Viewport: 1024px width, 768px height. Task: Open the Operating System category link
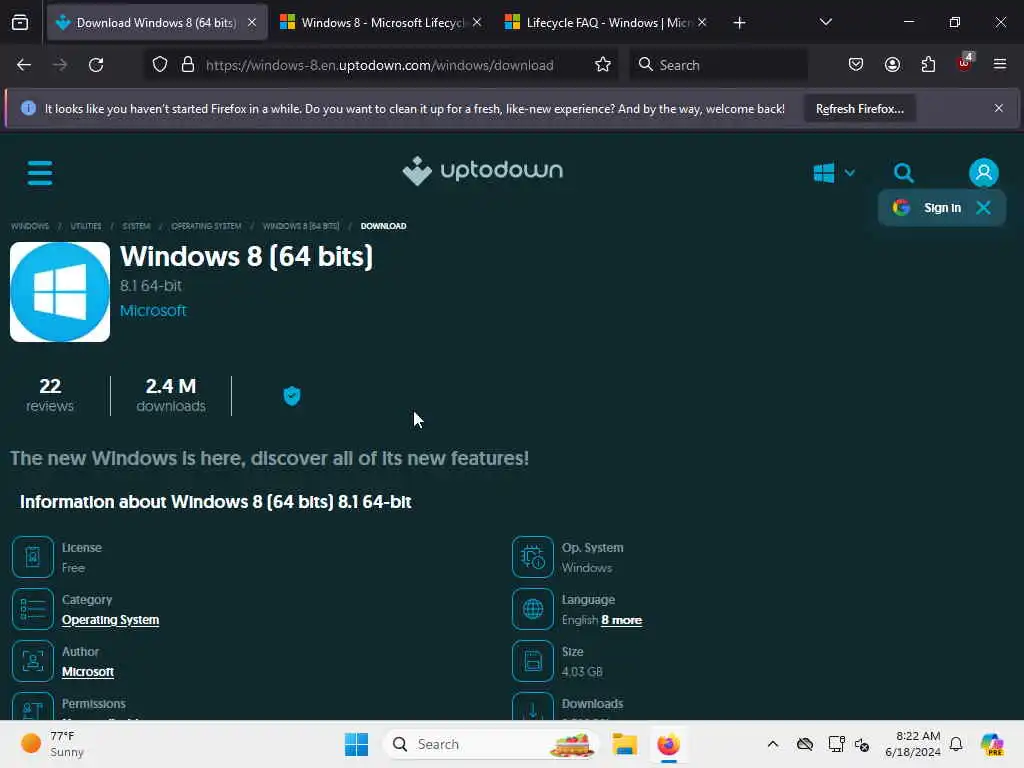coord(110,620)
